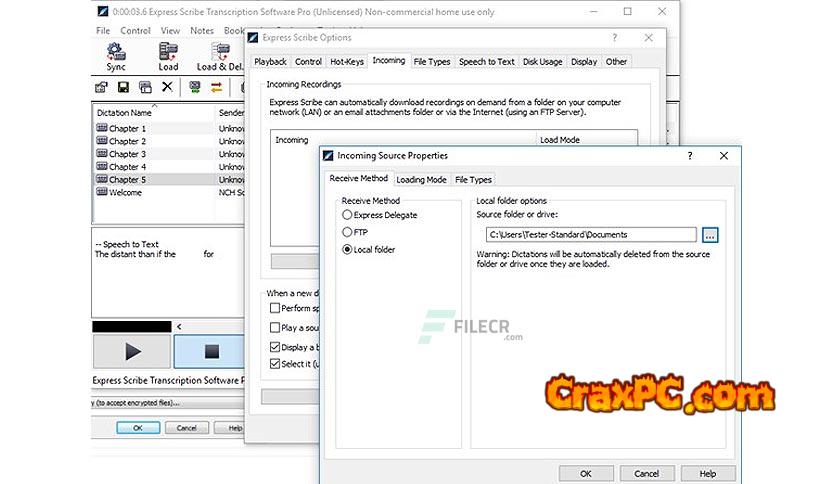Click the Help button in back-left dialog
This screenshot has width=836, height=484.
(230, 427)
